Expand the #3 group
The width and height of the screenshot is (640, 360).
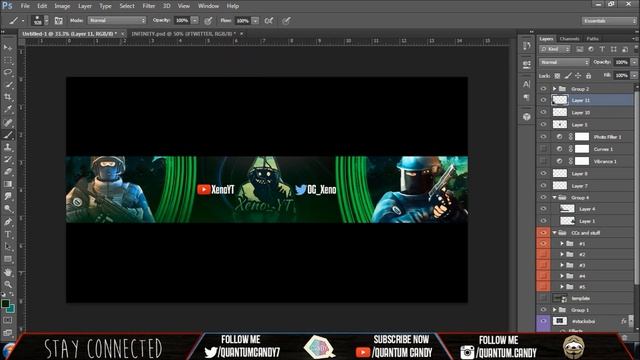click(562, 265)
